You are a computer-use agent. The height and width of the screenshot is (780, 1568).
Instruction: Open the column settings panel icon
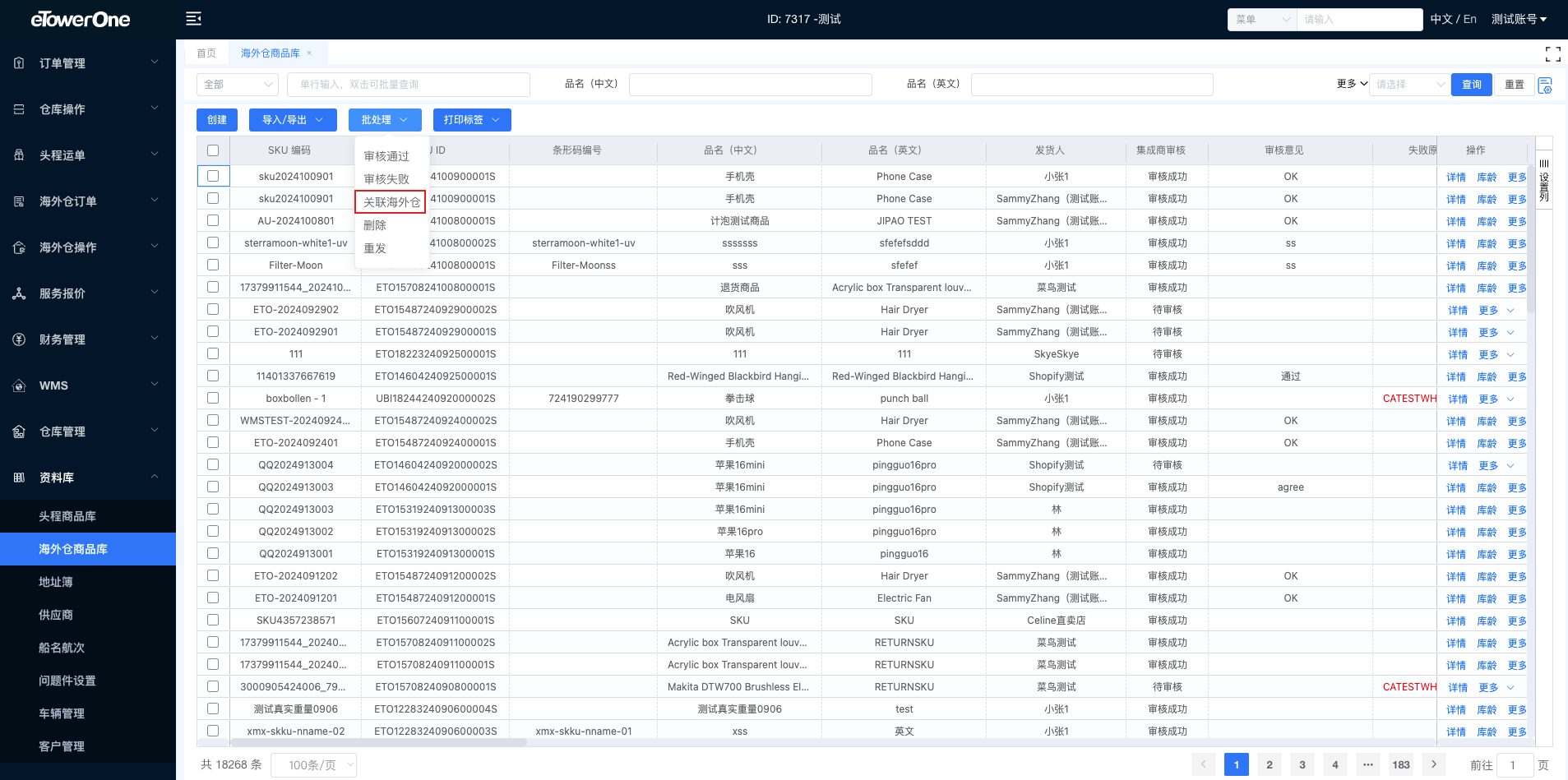click(1544, 181)
